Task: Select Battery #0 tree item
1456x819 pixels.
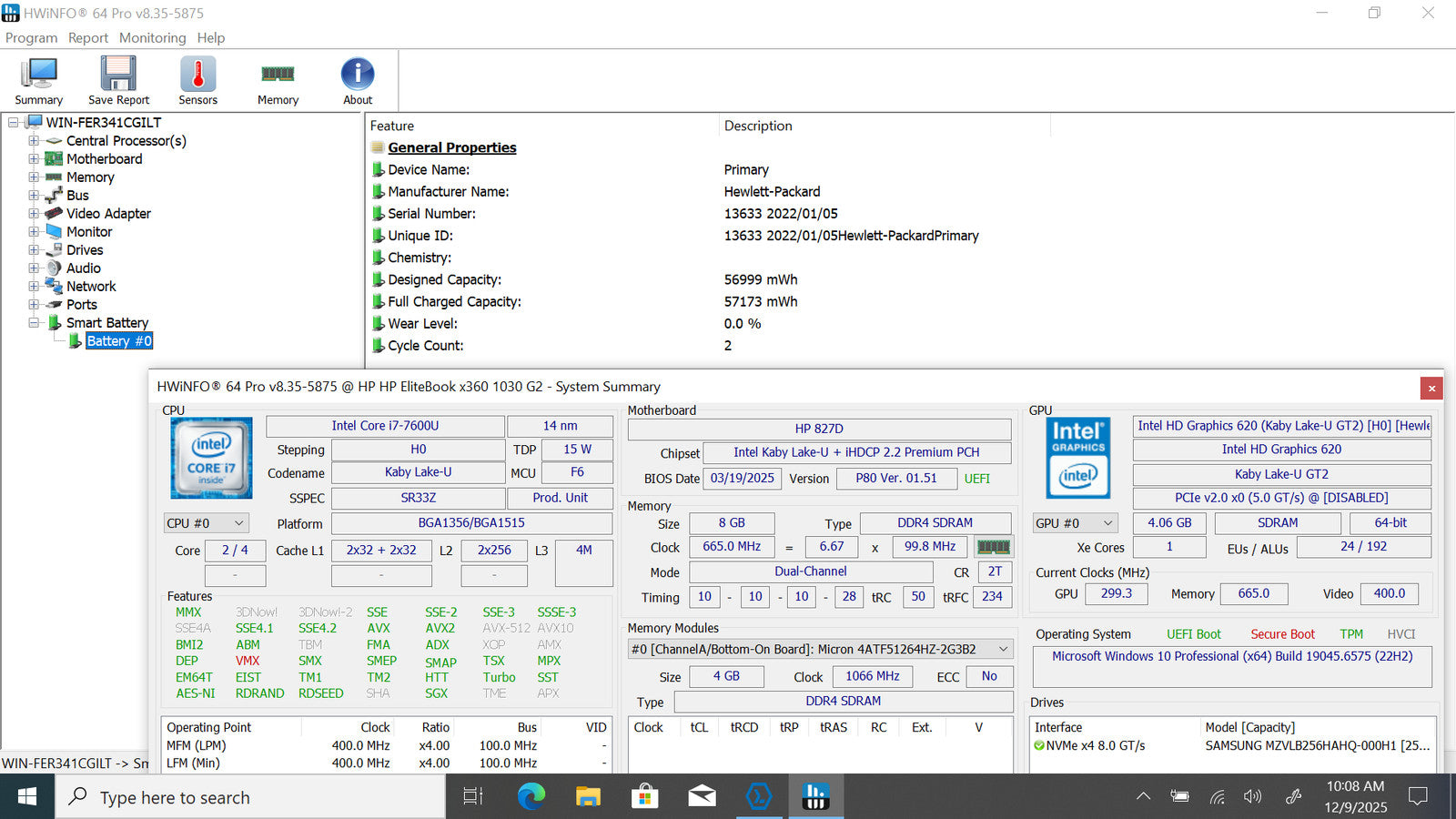Action: 118,341
